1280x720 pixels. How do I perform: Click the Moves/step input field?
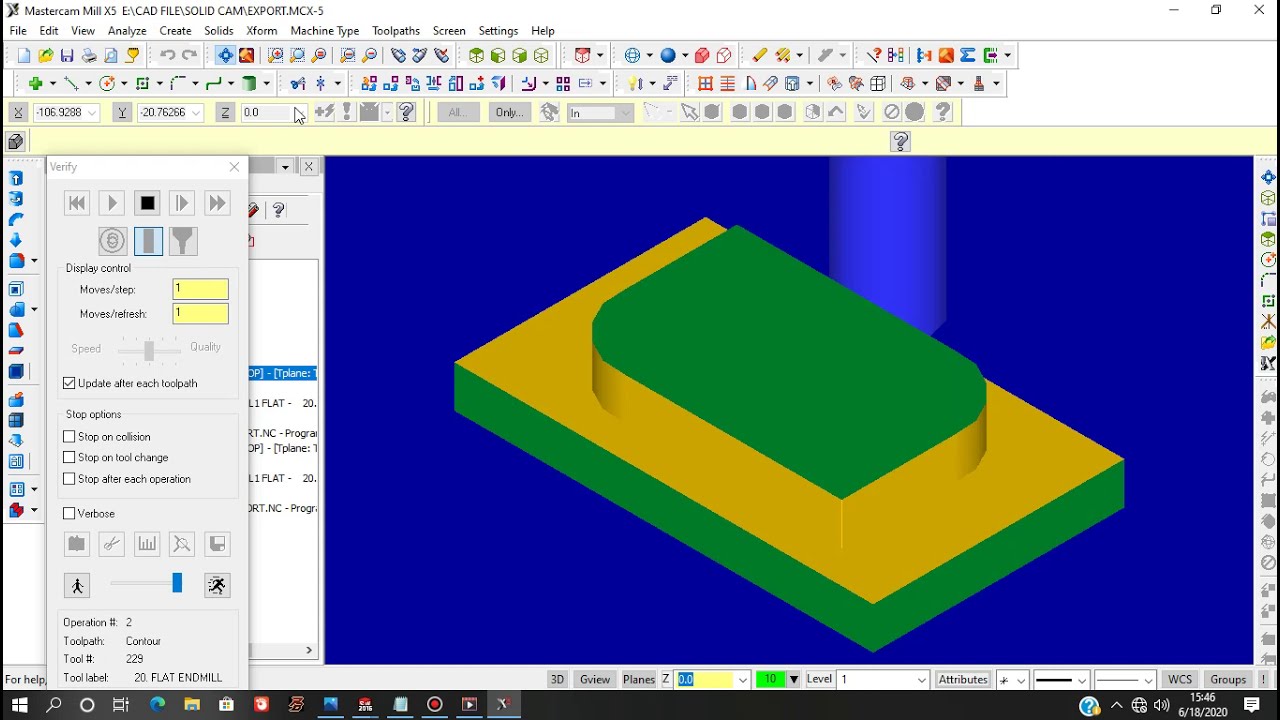pyautogui.click(x=200, y=289)
